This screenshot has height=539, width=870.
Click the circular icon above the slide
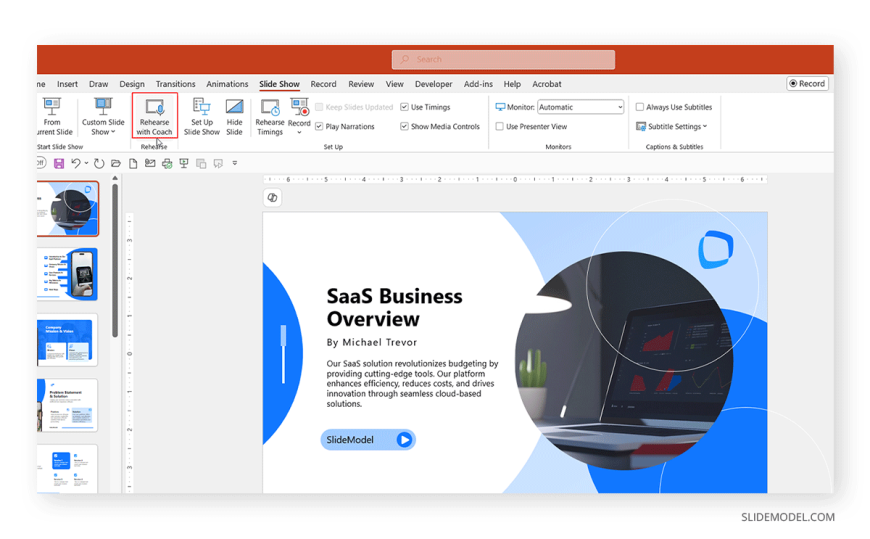[x=272, y=198]
